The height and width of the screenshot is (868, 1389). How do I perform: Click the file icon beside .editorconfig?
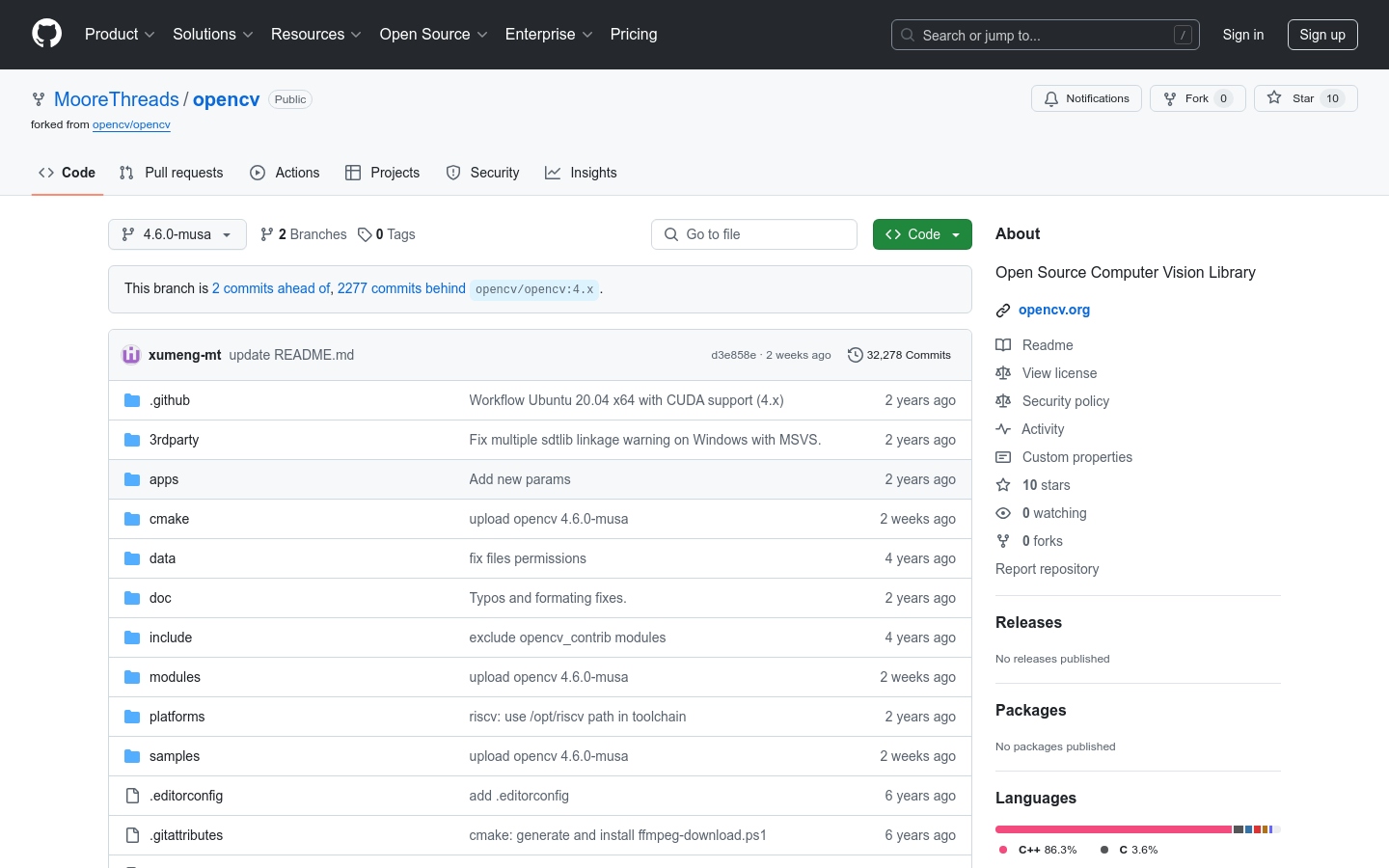coord(132,796)
